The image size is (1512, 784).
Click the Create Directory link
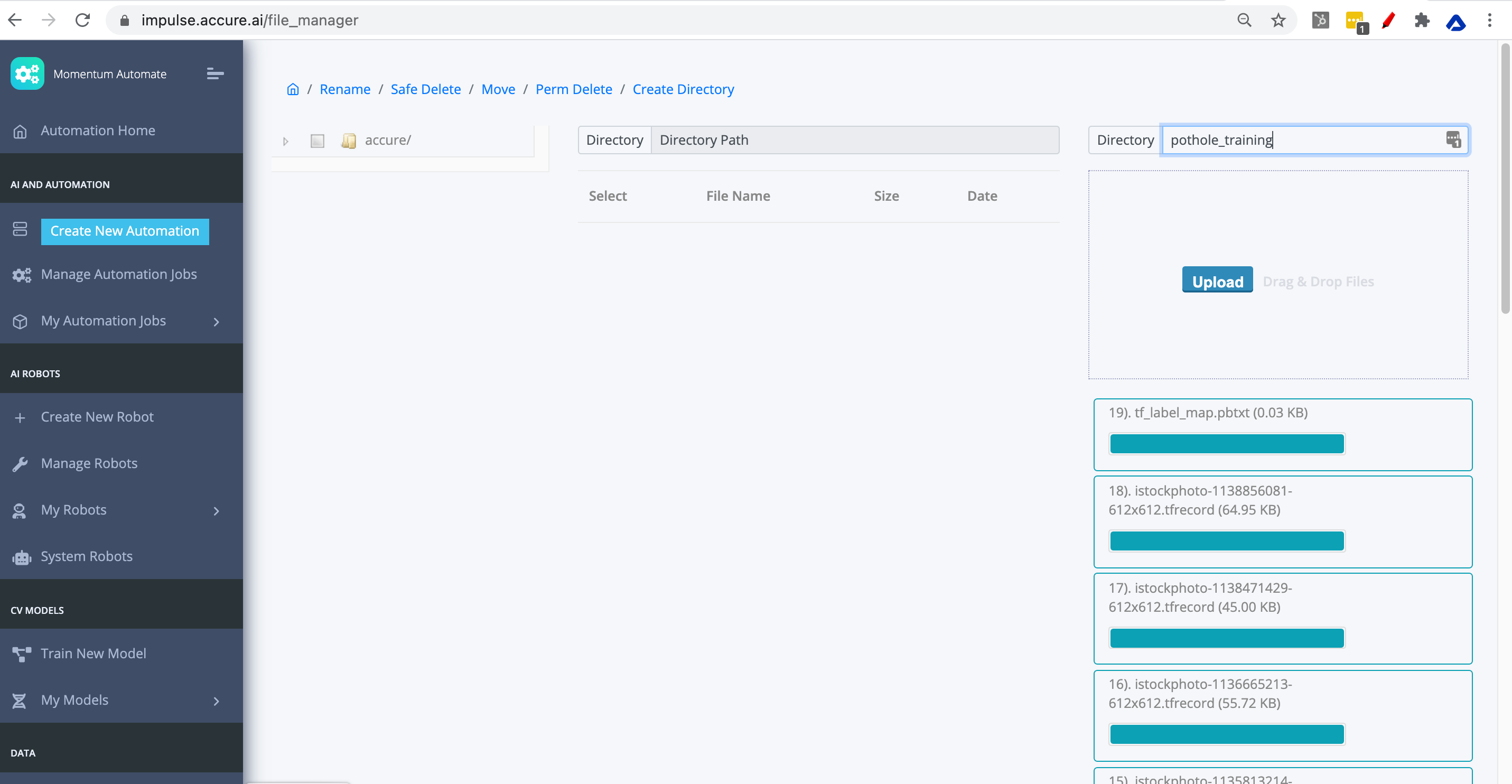coord(683,89)
